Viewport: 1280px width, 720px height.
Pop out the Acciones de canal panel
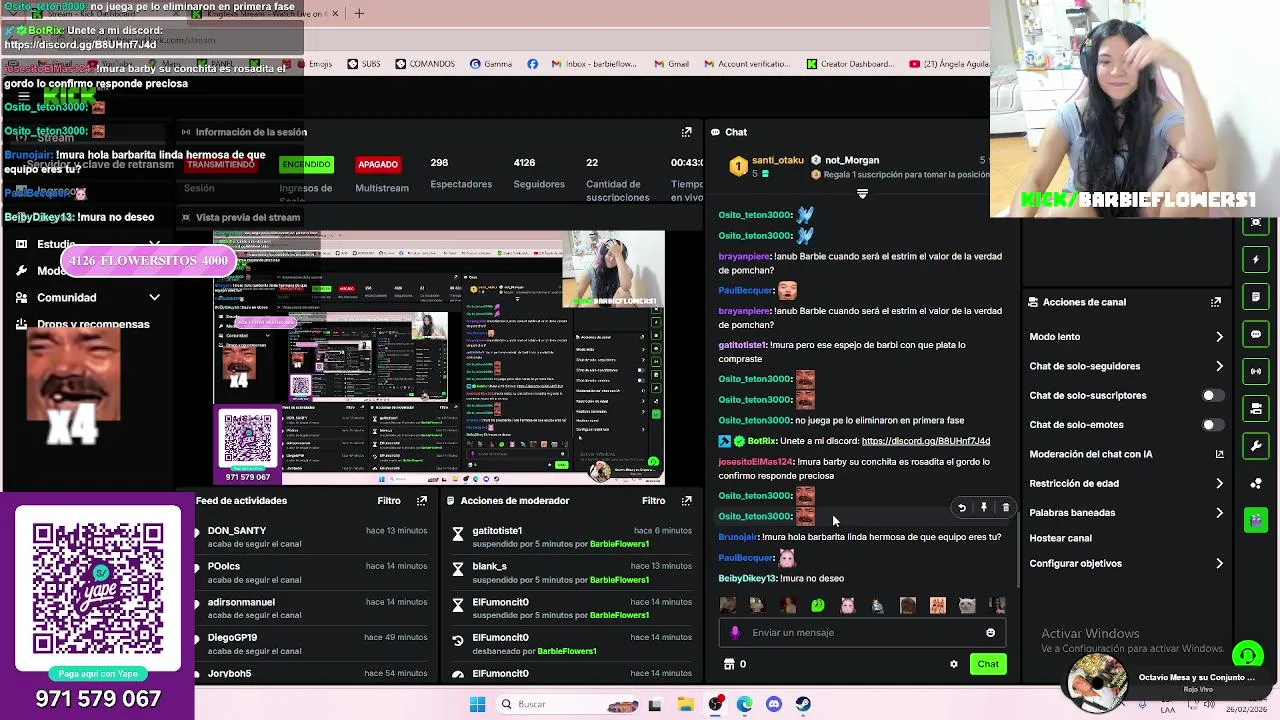pyautogui.click(x=1216, y=302)
